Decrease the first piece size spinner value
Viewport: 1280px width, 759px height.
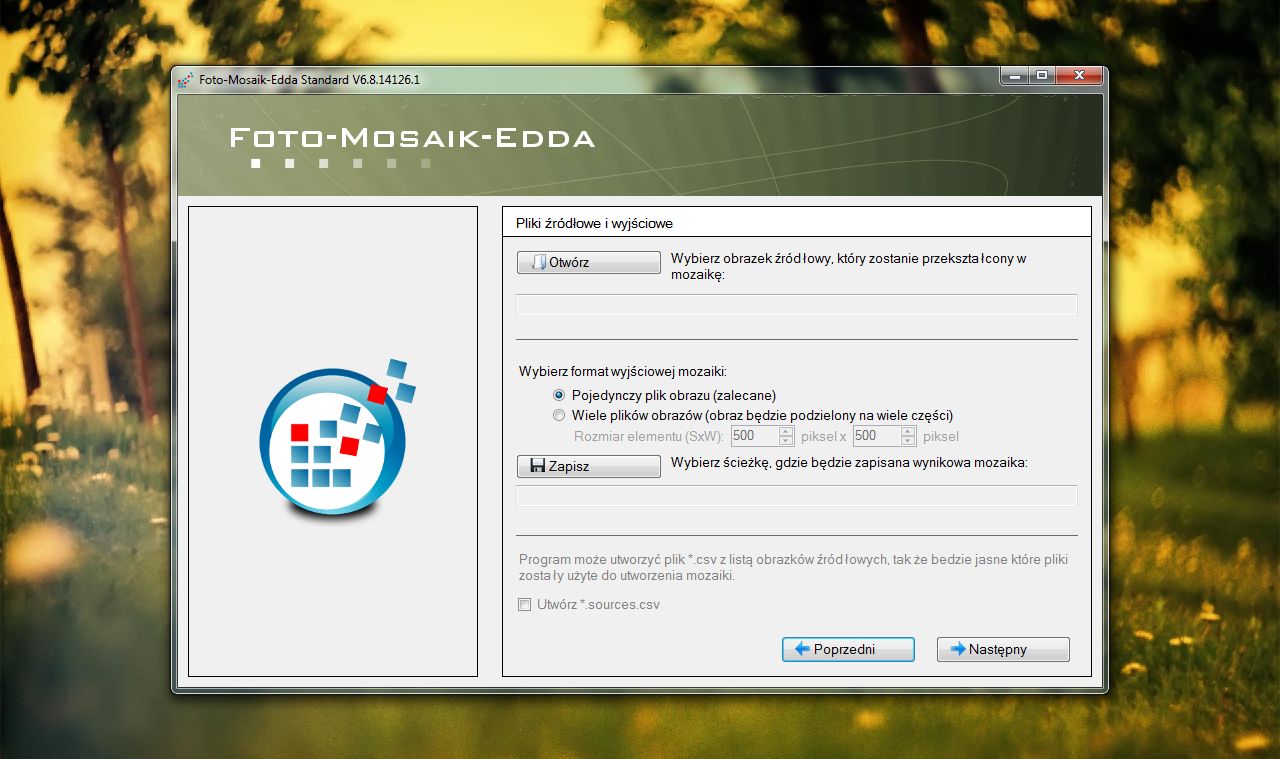click(786, 441)
